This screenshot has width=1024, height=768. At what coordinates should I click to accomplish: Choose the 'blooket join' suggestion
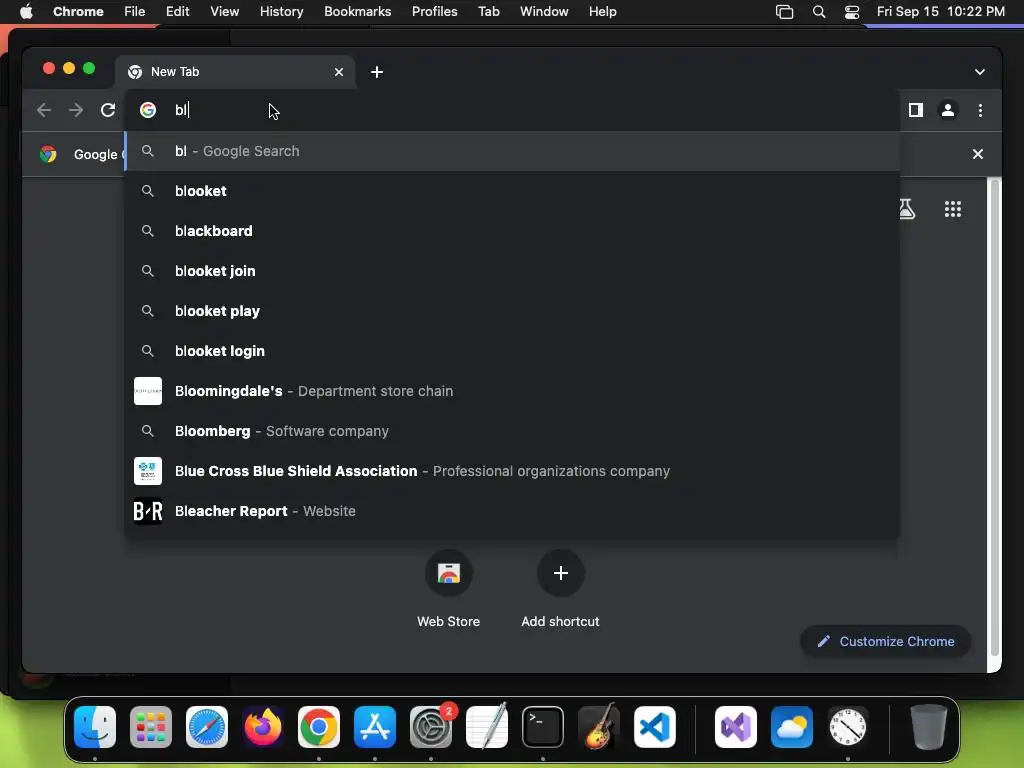(x=513, y=271)
